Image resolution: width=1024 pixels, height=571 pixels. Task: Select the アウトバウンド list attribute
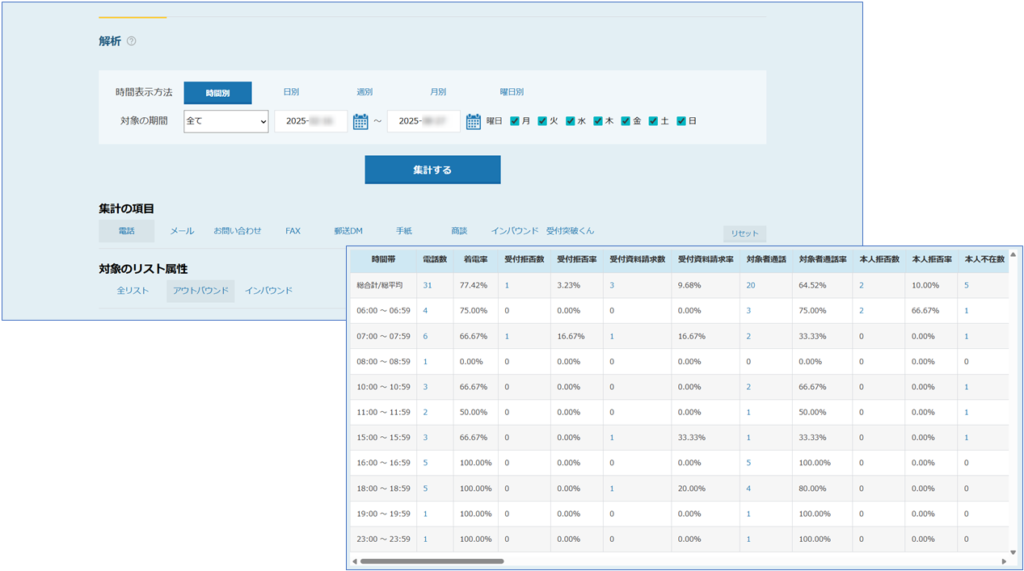(x=200, y=291)
